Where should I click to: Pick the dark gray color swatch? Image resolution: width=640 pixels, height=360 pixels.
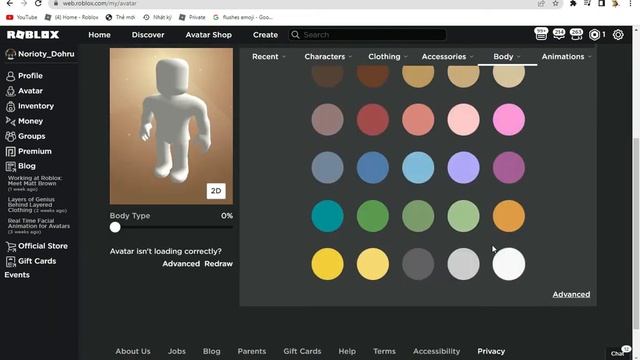(x=418, y=264)
